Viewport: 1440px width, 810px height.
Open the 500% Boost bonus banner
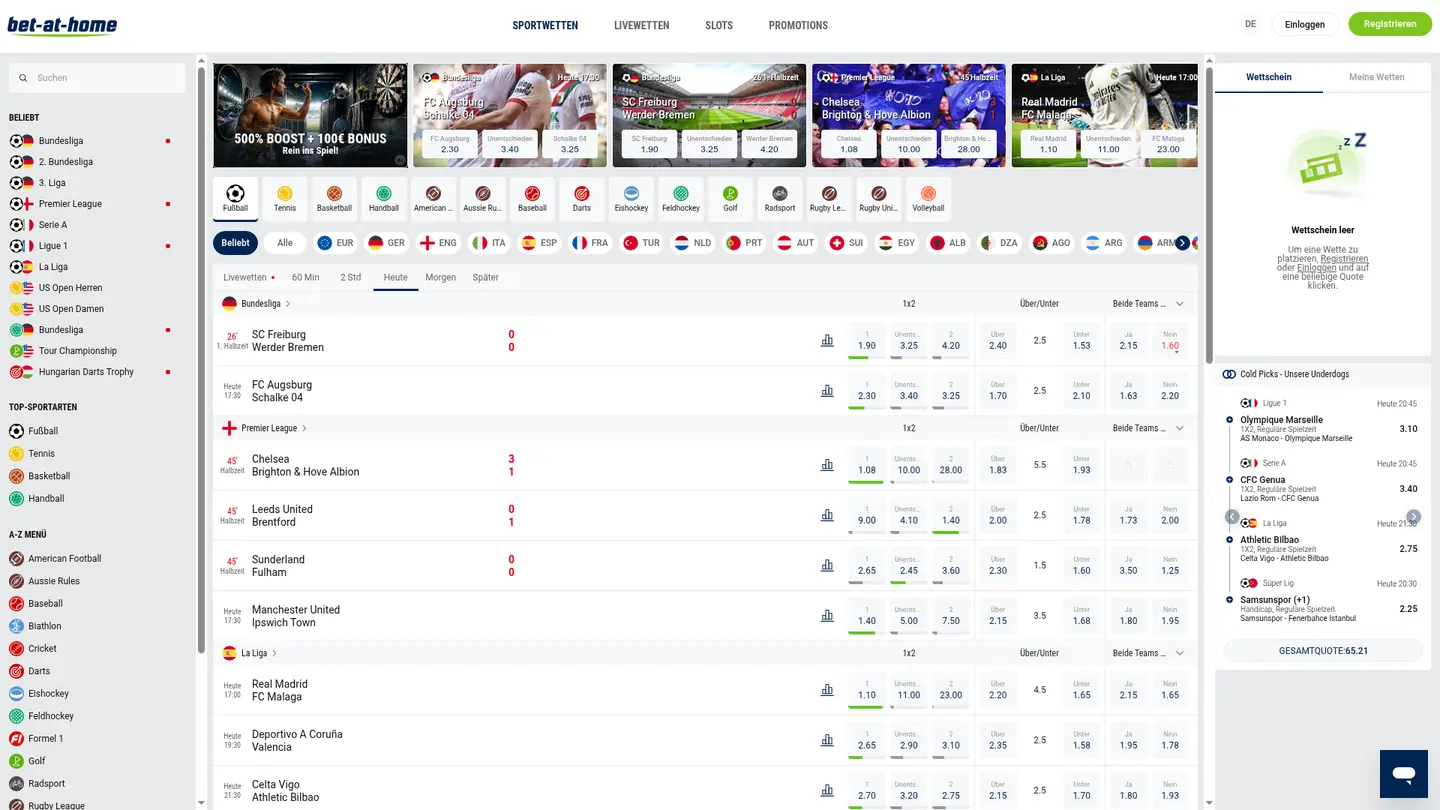click(310, 115)
